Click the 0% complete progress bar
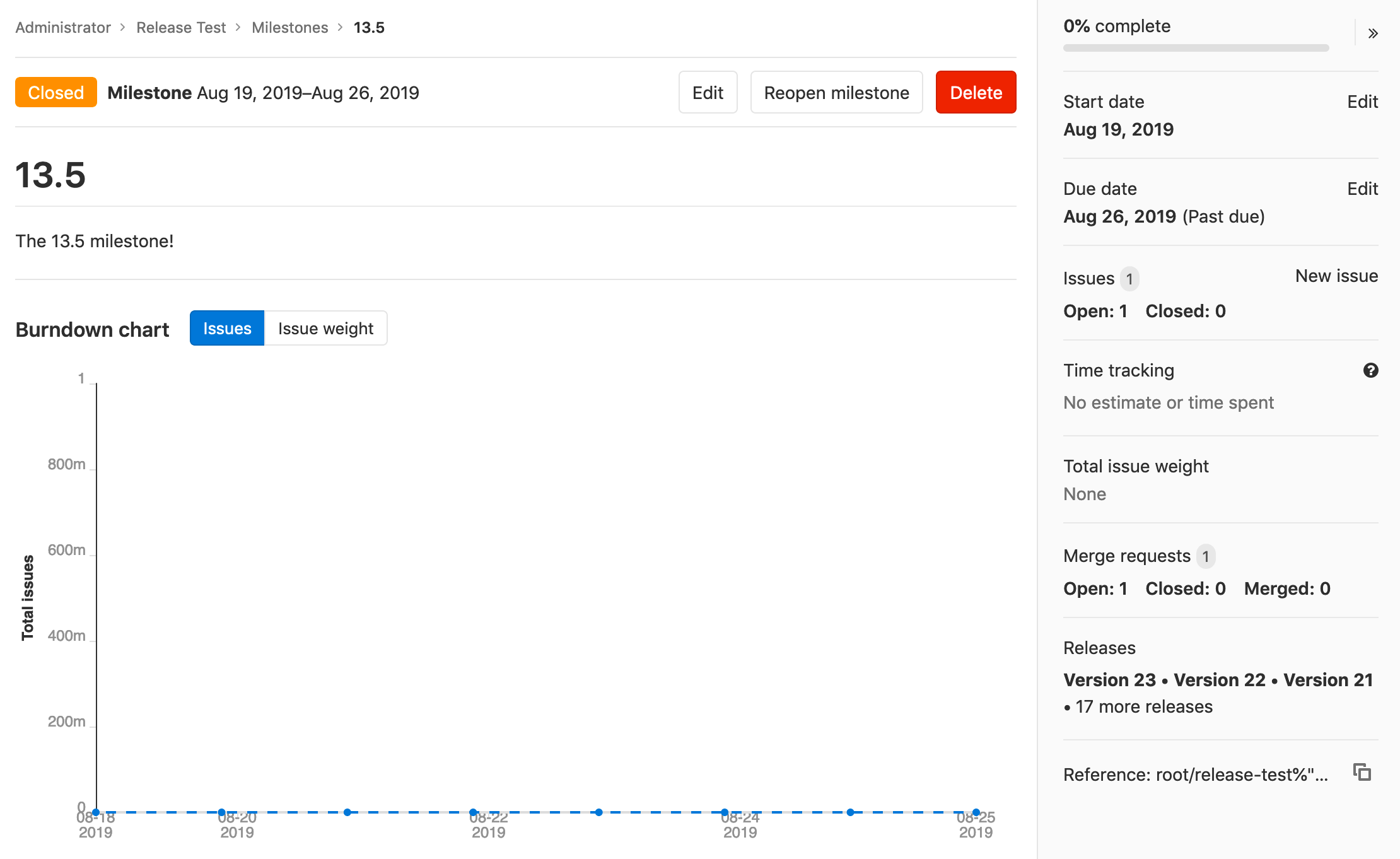This screenshot has height=859, width=1400. (1196, 48)
